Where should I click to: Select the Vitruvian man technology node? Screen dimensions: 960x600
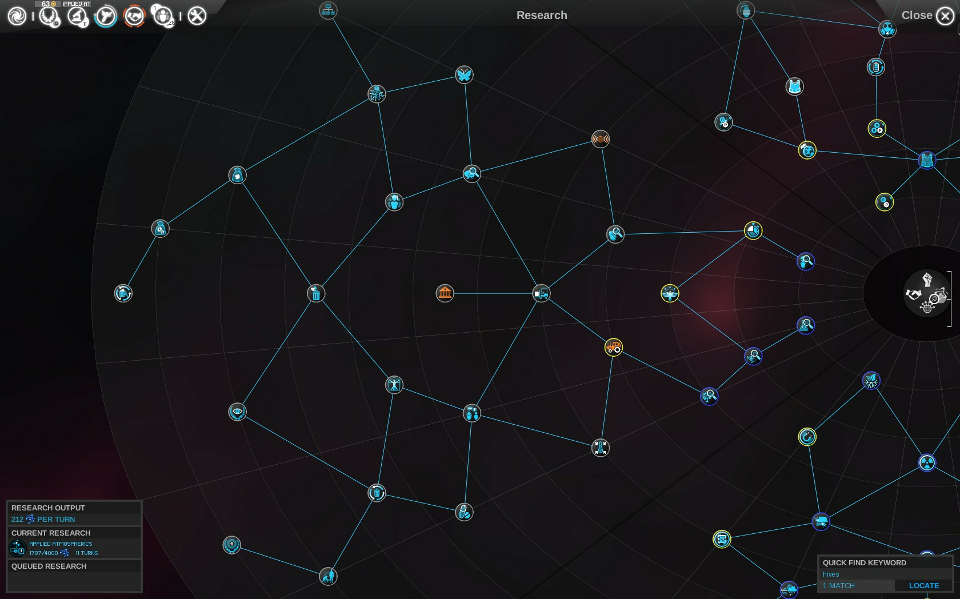394,384
